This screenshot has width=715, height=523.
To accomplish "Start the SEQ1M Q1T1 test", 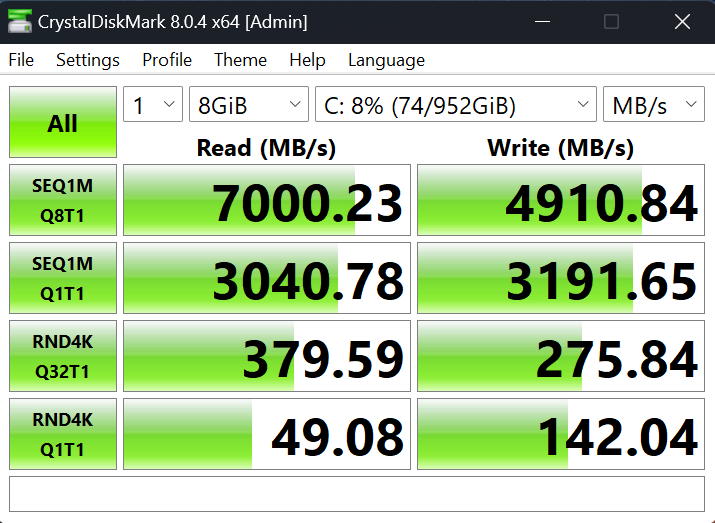I will coord(63,278).
